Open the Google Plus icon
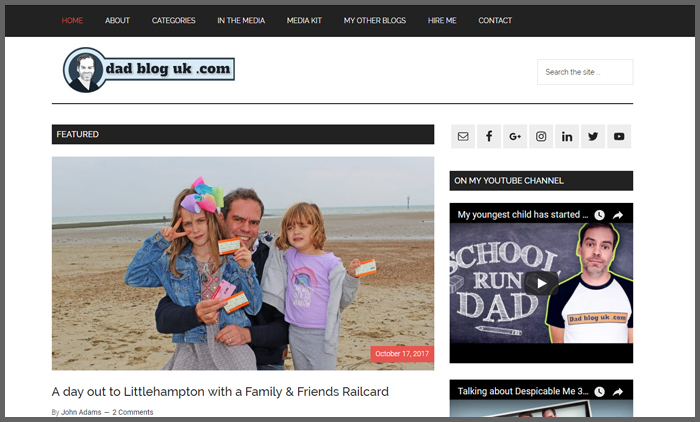The image size is (700, 422). (x=515, y=136)
